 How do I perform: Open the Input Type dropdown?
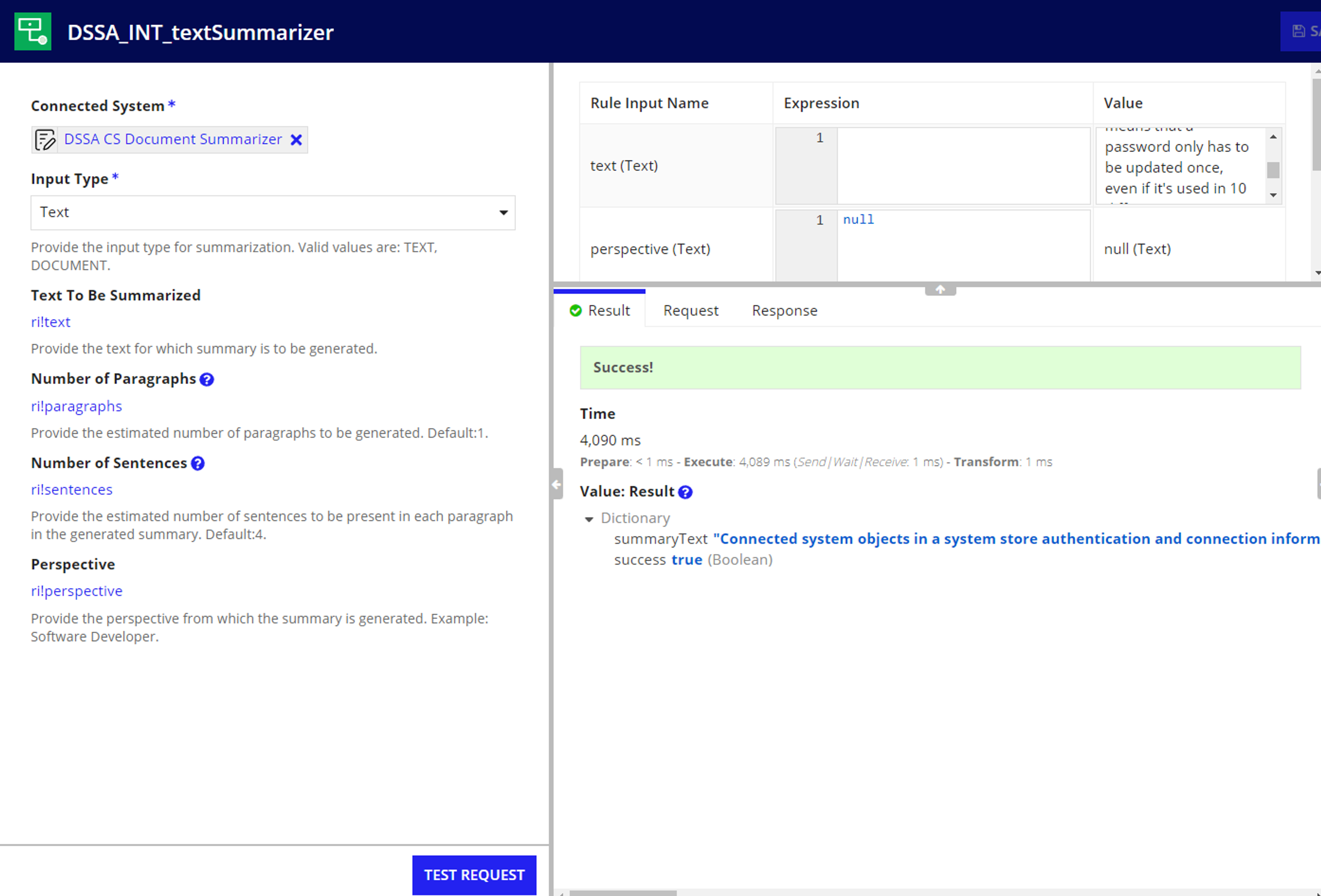coord(273,212)
